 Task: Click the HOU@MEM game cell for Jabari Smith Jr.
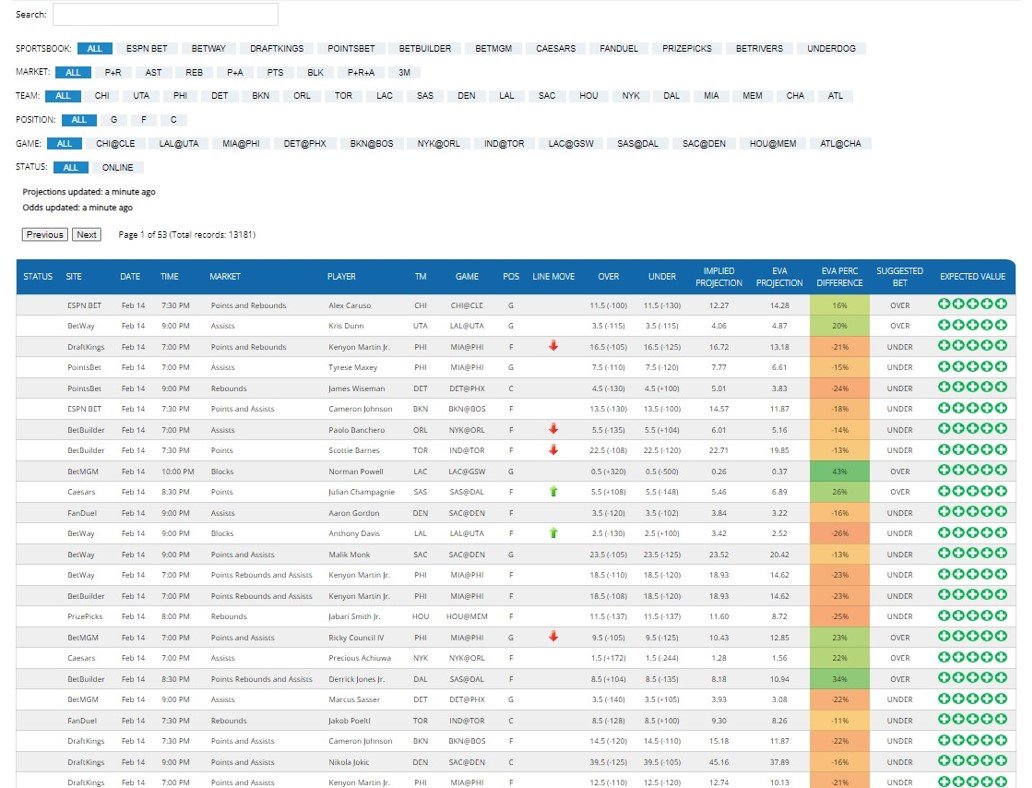coord(467,616)
